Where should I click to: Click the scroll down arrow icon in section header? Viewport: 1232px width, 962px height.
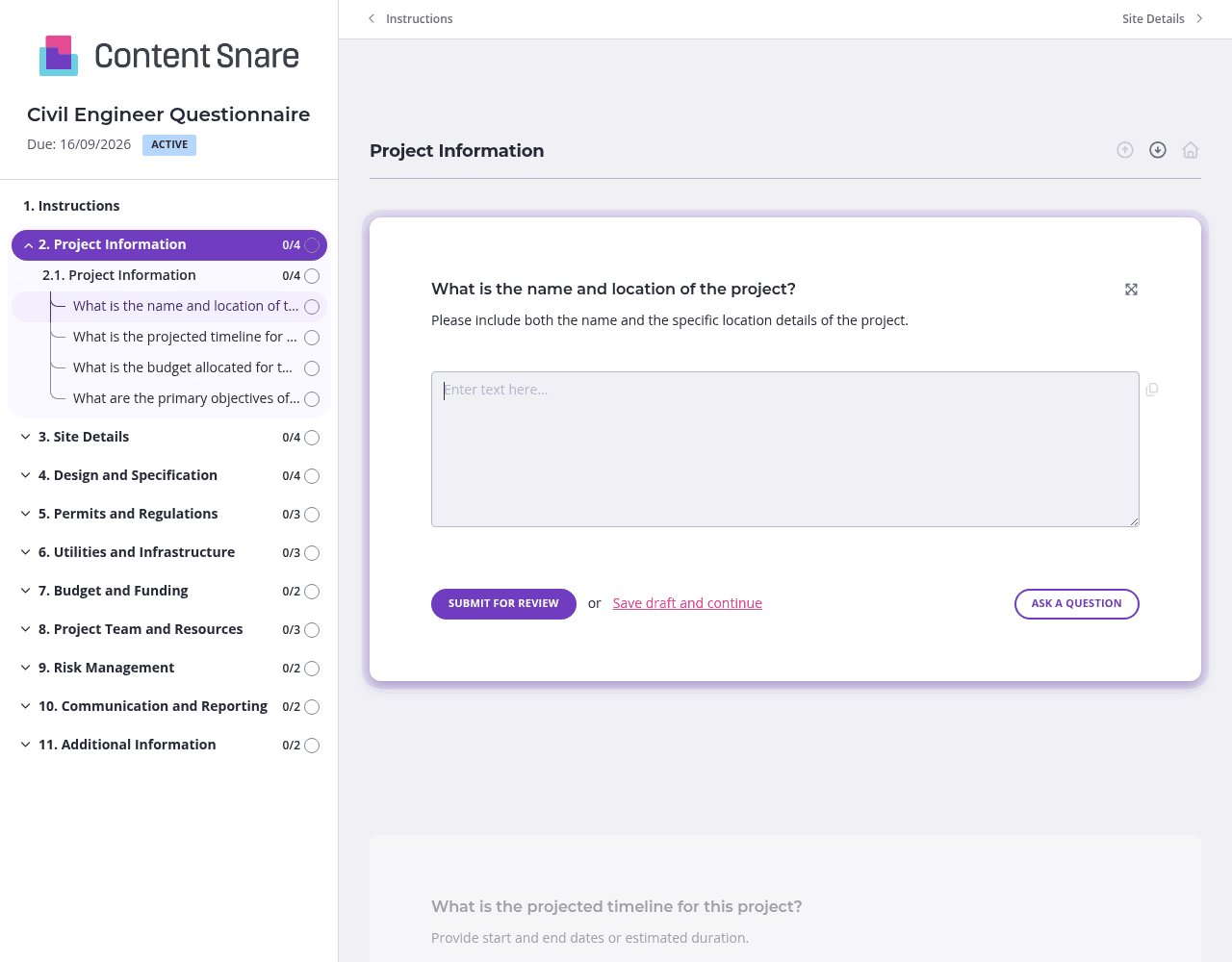[1158, 150]
